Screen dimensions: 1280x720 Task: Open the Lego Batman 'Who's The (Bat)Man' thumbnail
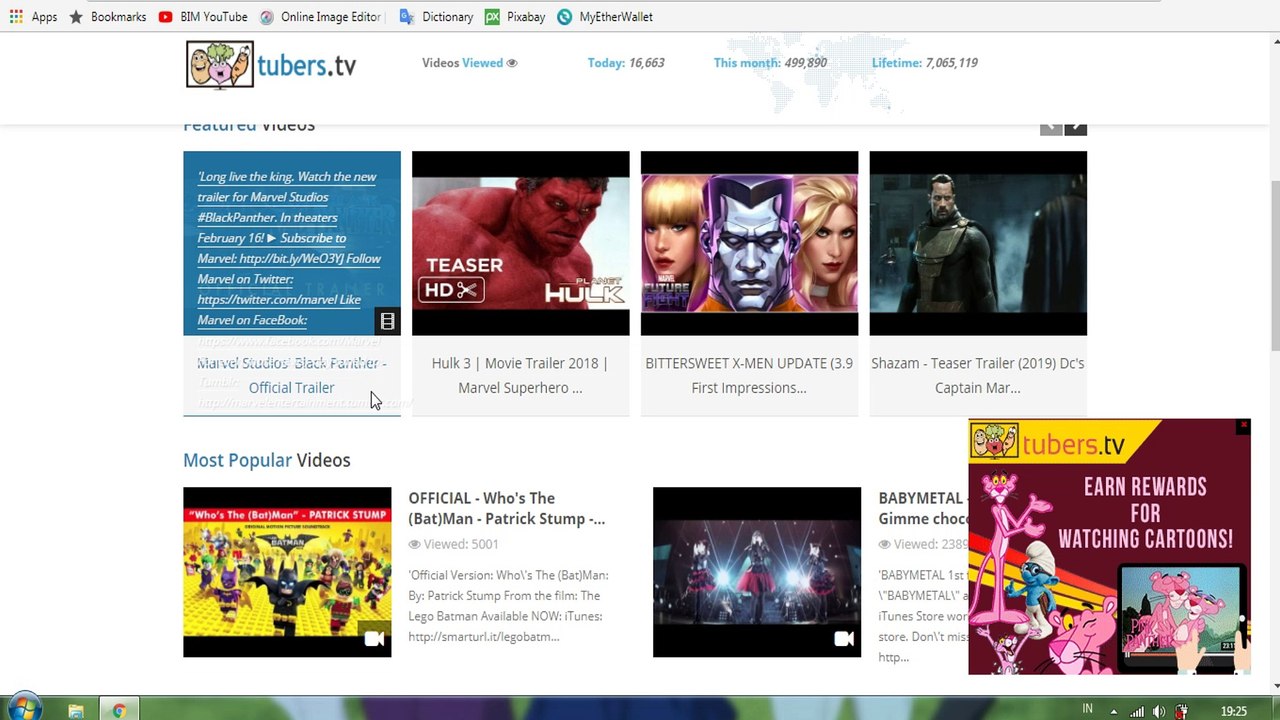287,572
